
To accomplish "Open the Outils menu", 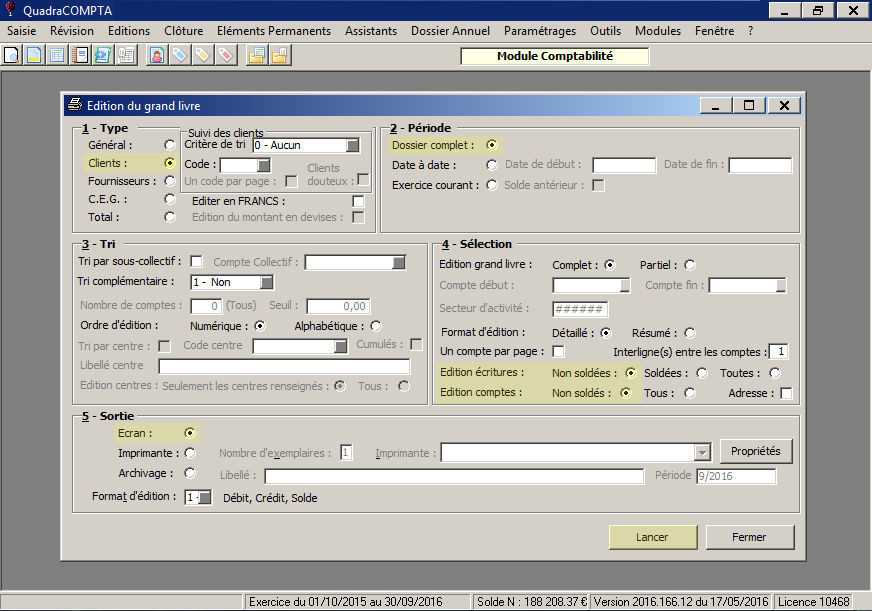I will pos(606,31).
